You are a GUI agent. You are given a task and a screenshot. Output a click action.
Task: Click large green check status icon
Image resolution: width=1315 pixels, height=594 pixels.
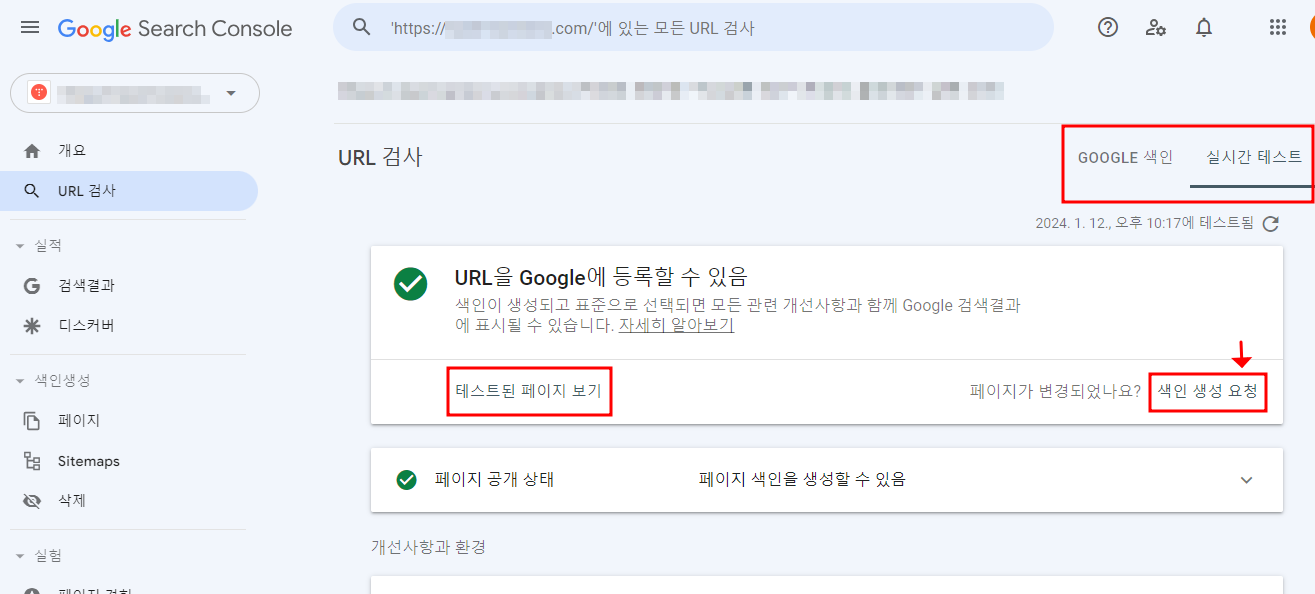(x=410, y=283)
